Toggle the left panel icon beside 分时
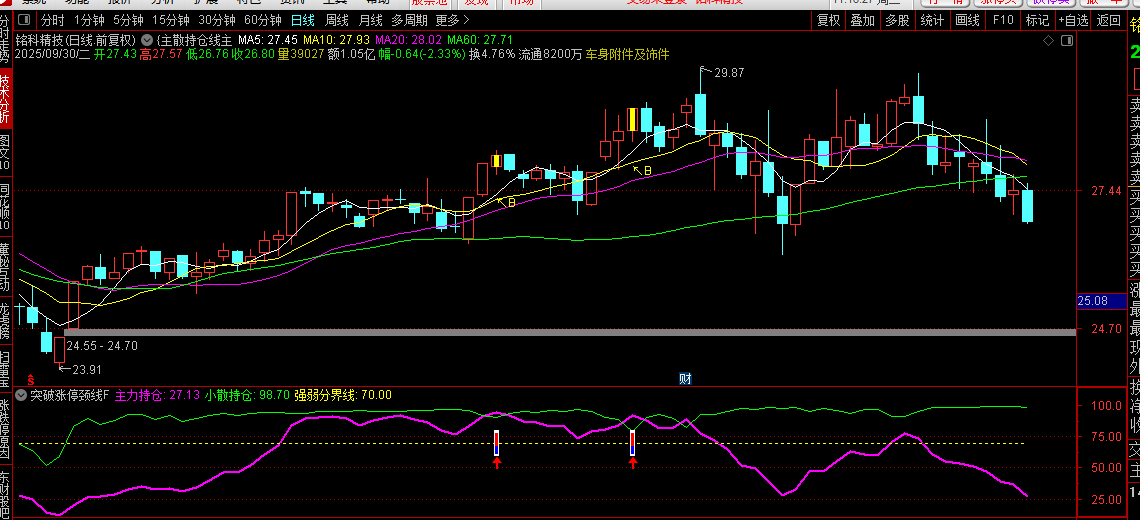 pyautogui.click(x=26, y=20)
